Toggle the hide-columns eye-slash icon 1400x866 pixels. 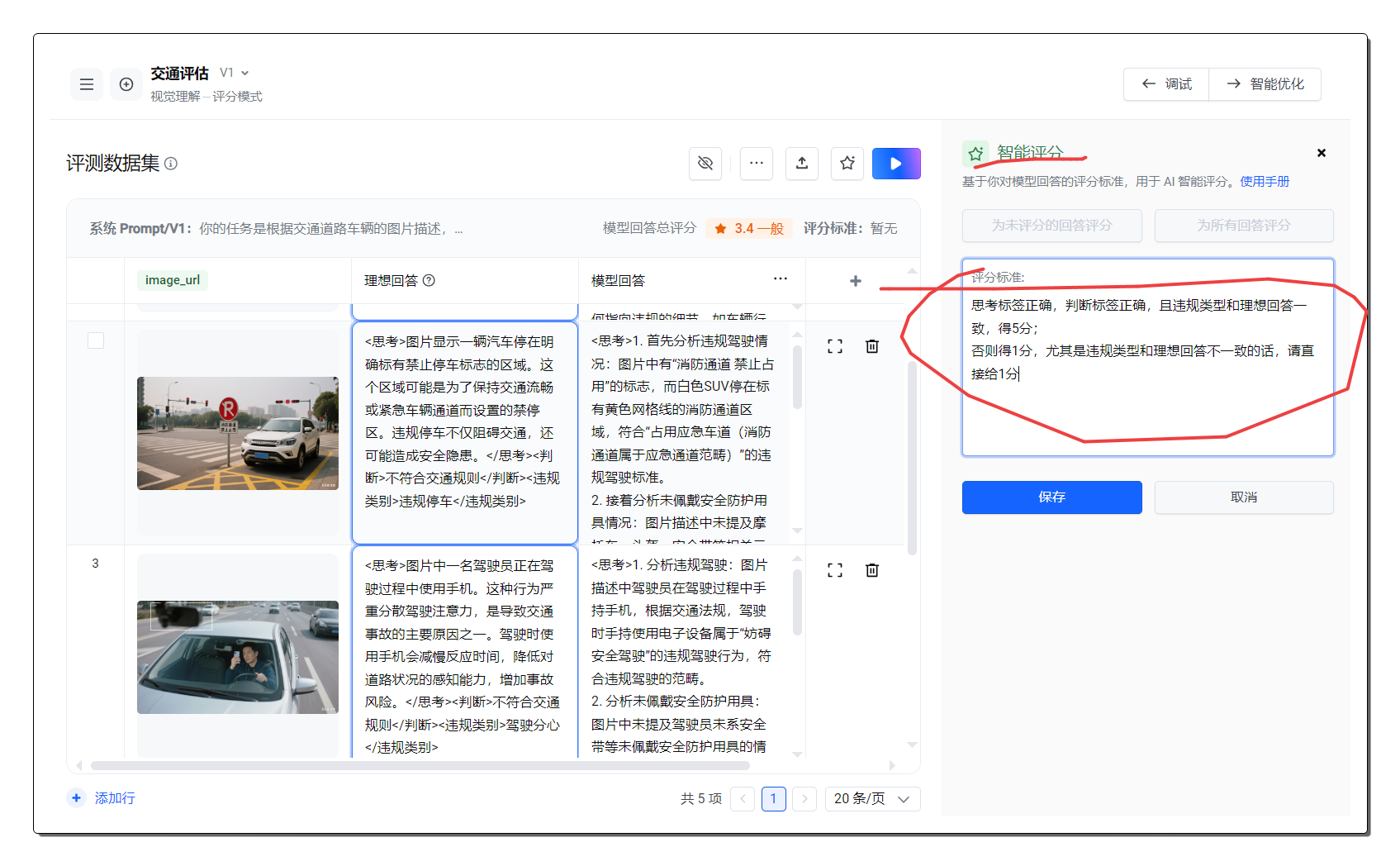coord(705,164)
